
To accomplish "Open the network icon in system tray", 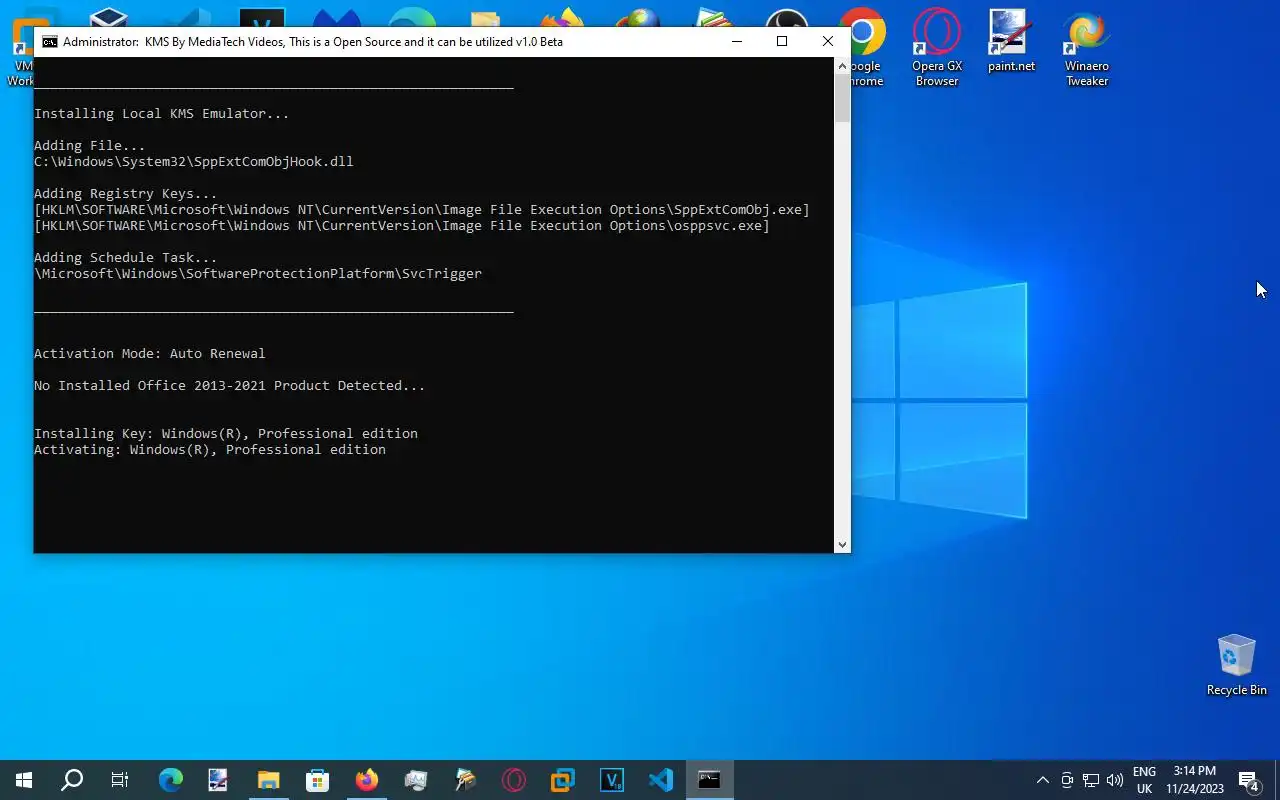I will coord(1091,780).
